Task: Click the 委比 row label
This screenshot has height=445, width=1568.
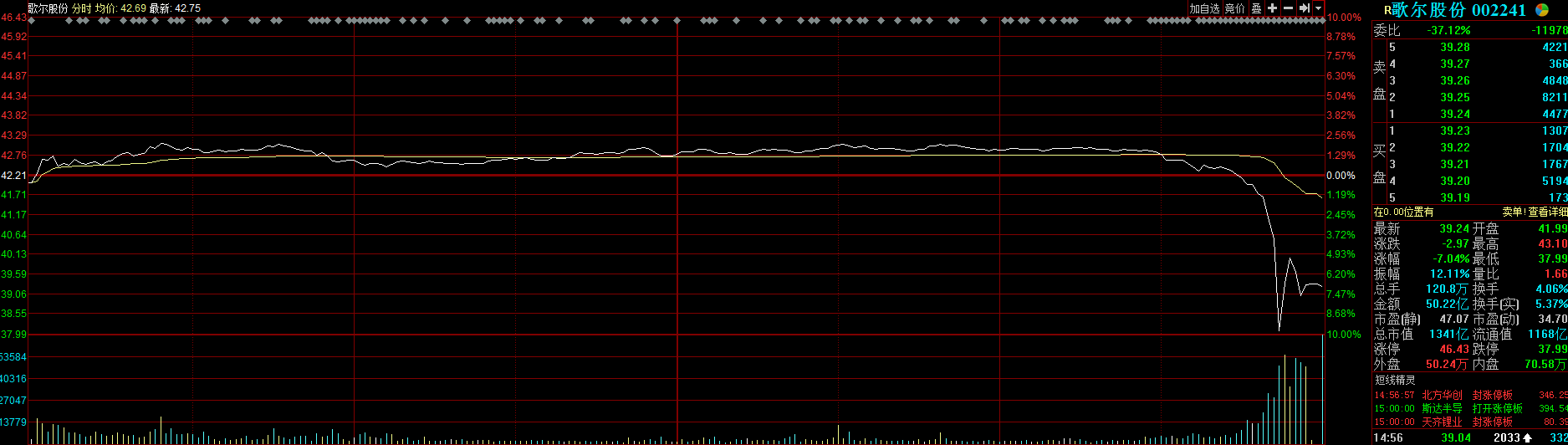Action: coord(1386,30)
